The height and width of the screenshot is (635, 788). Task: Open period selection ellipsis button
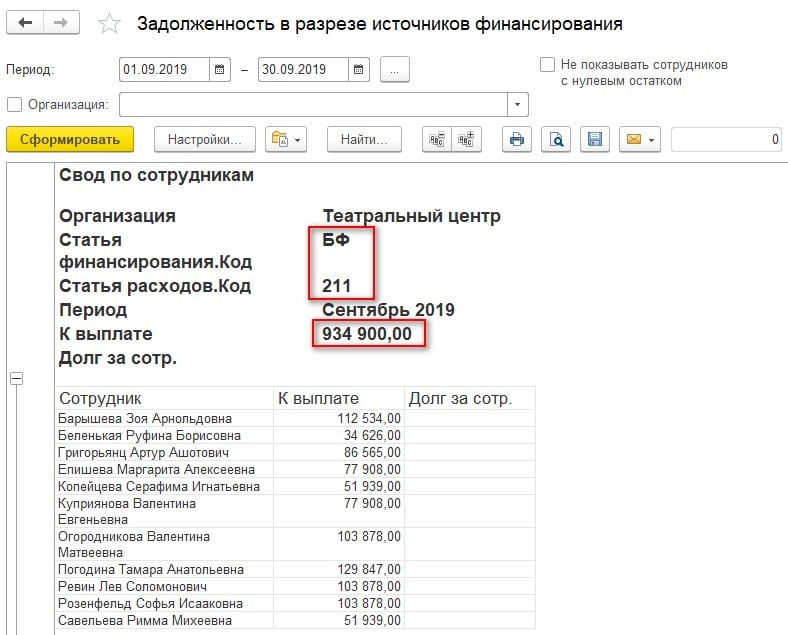395,70
